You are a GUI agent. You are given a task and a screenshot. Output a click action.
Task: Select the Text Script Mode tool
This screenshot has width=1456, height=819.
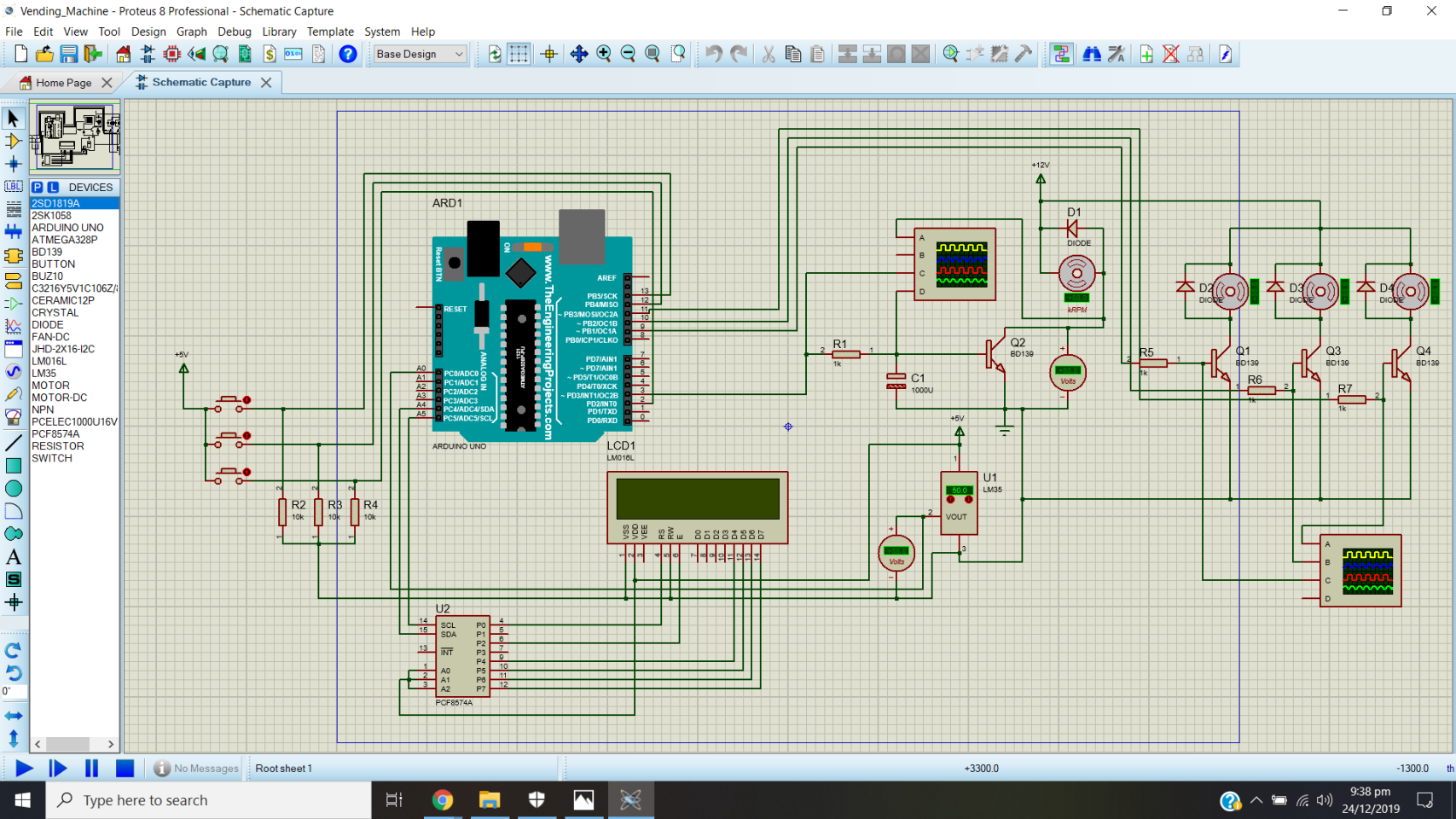coord(14,209)
